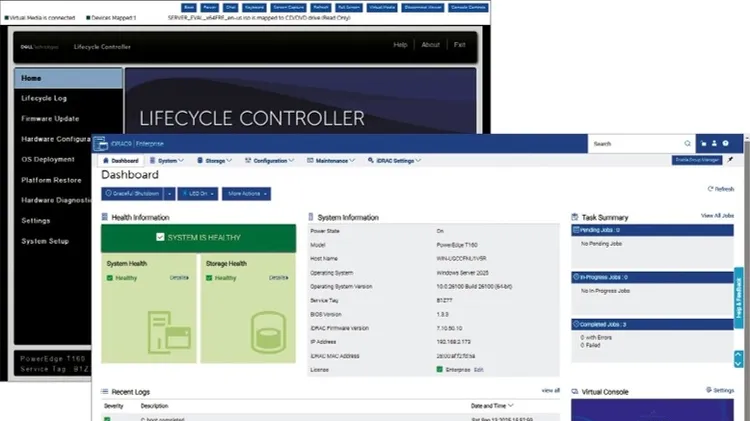Click the search magnifier icon
Screen dimensions: 750x421
point(687,144)
